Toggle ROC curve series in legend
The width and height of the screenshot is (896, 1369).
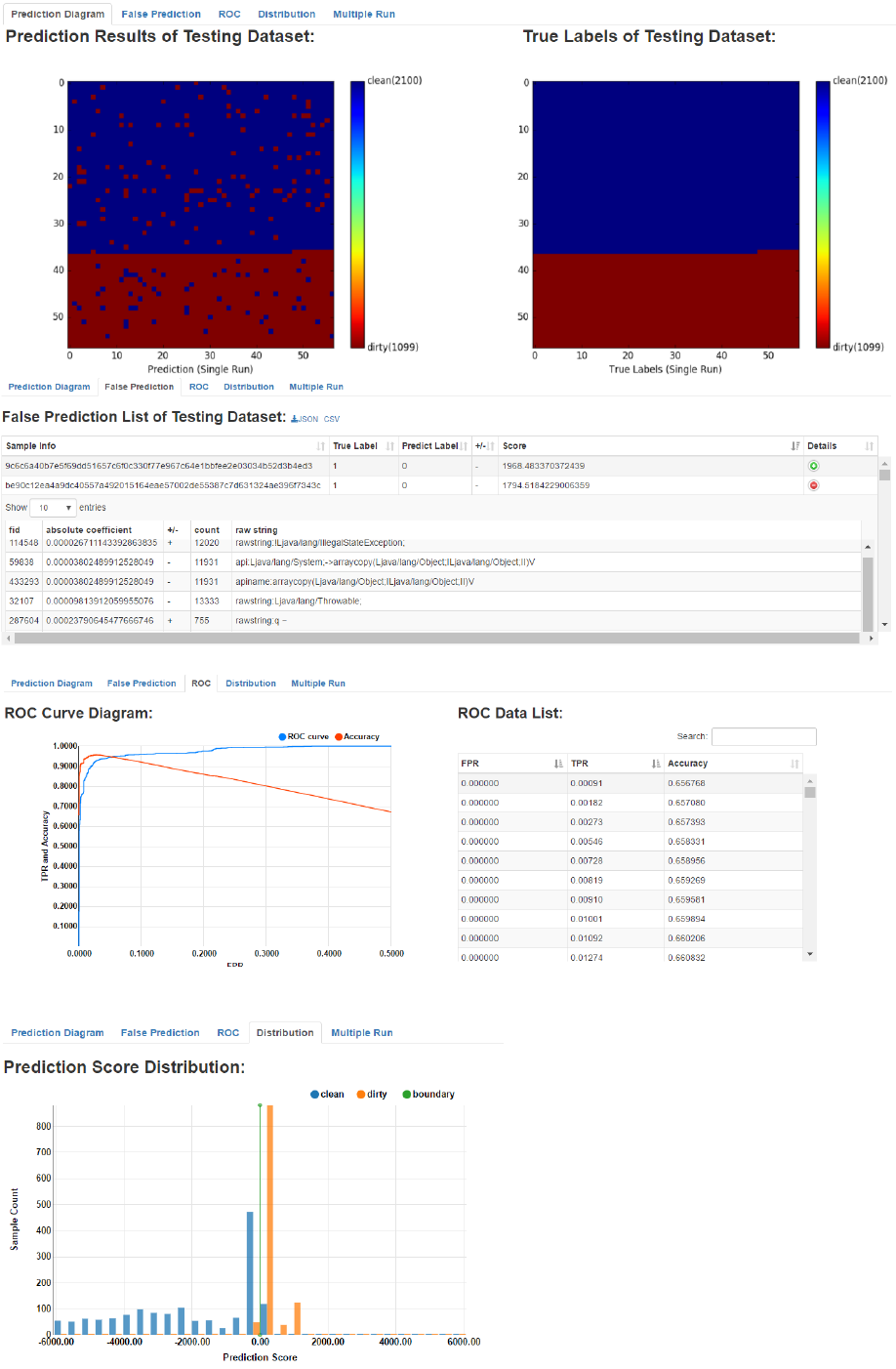click(304, 737)
